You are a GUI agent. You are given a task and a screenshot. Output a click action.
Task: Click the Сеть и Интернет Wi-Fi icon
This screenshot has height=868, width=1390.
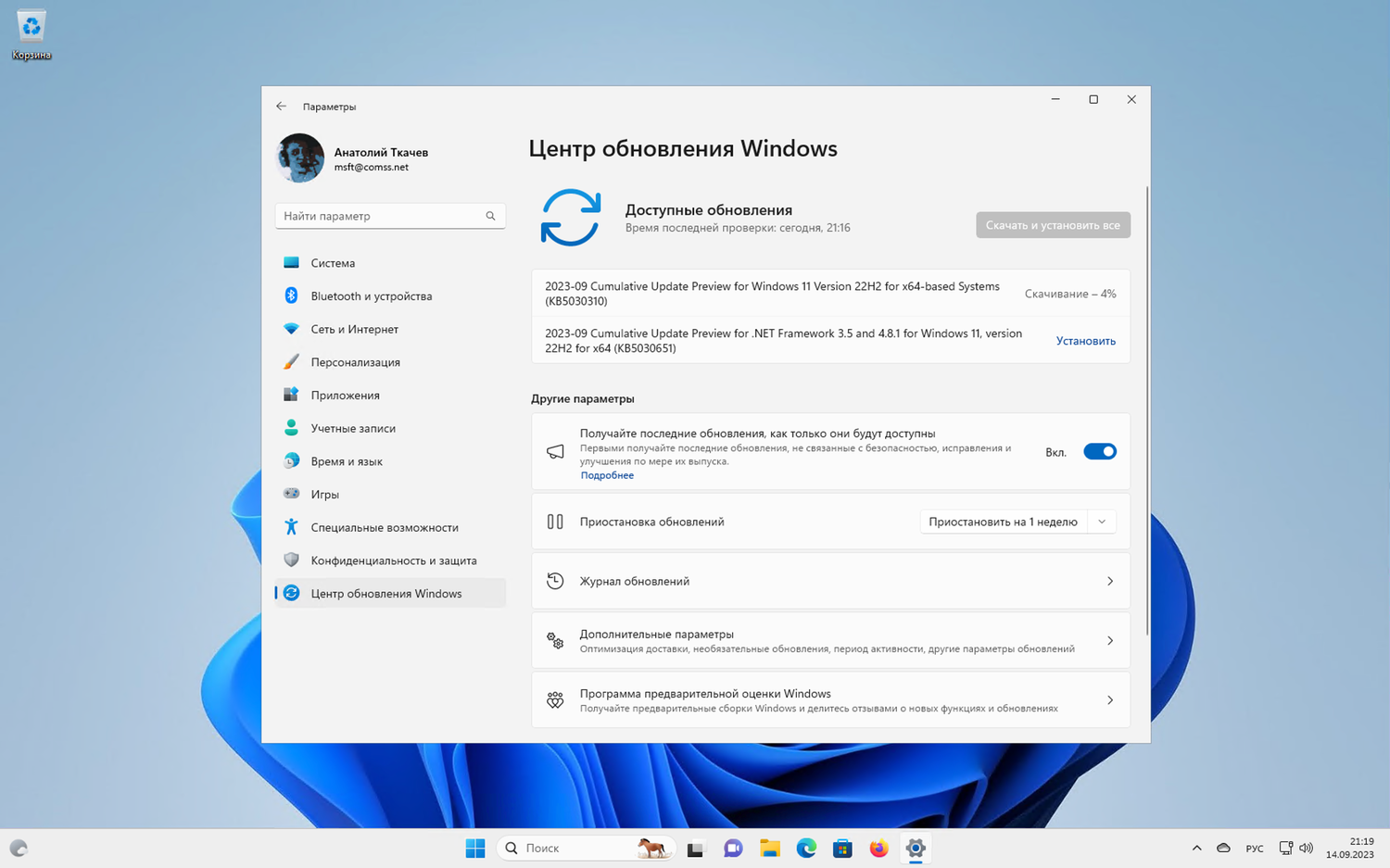(x=291, y=329)
